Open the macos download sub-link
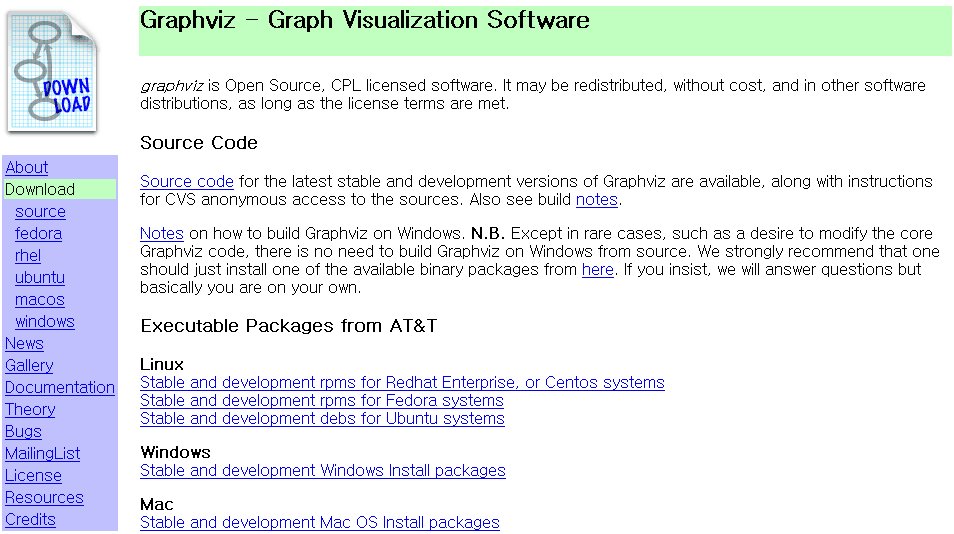 (x=40, y=300)
